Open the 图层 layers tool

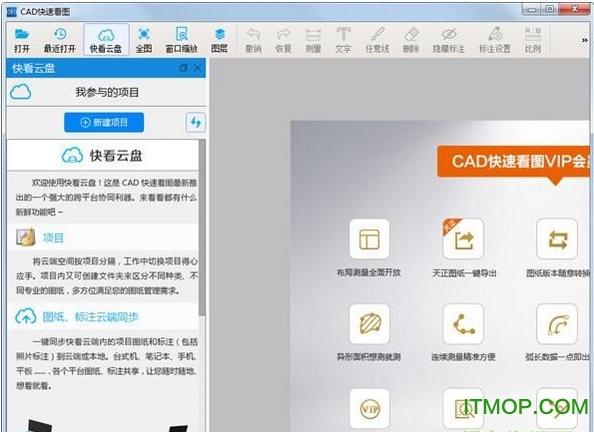tap(220, 40)
